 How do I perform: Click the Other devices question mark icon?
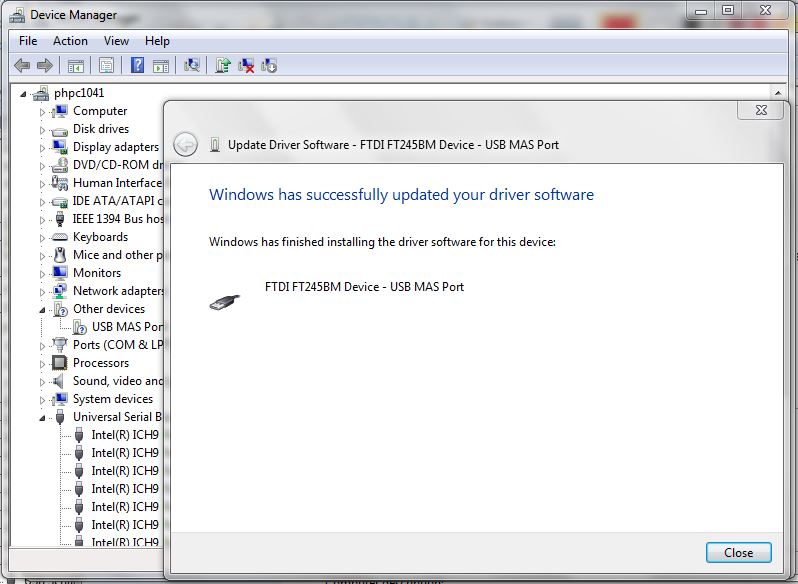(x=60, y=309)
